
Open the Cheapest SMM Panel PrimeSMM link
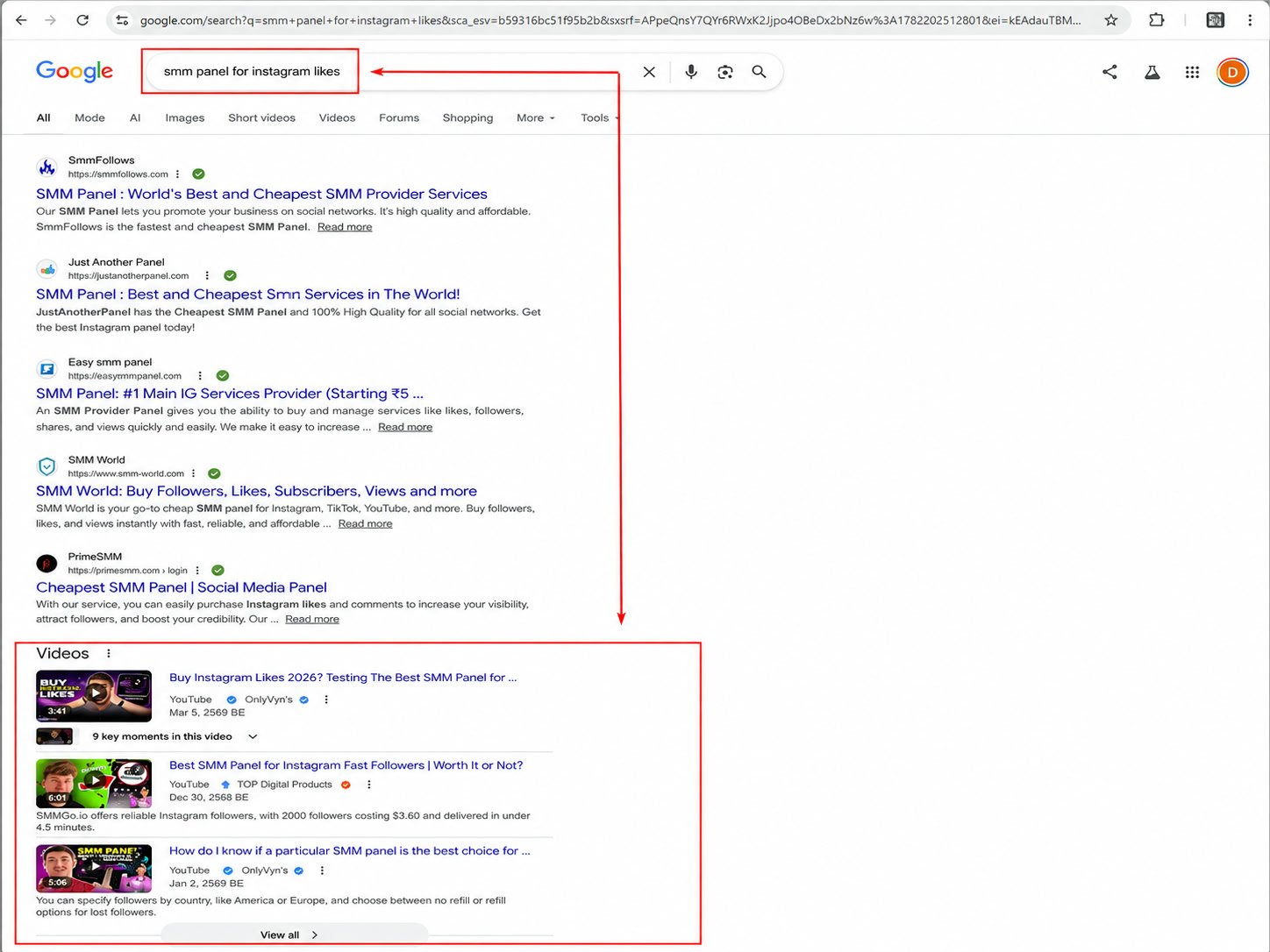182,587
